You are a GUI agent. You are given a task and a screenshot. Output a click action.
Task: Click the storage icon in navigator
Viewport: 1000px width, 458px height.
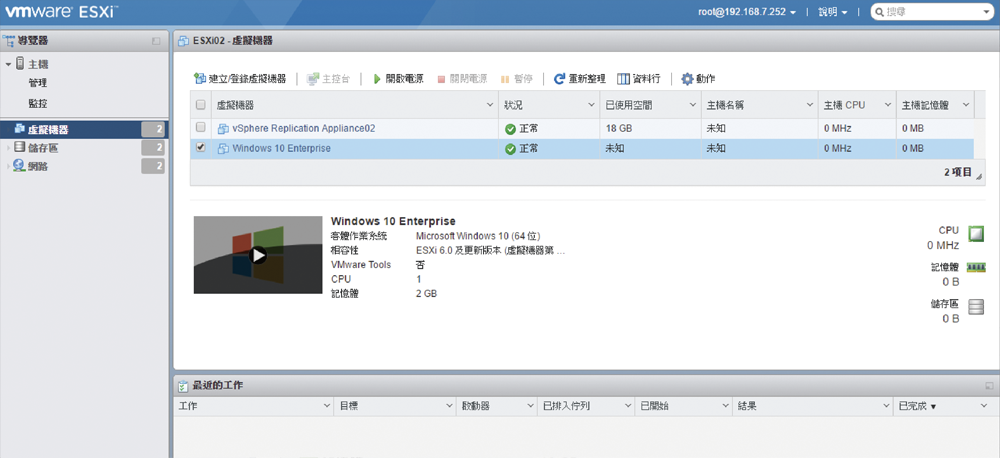[x=19, y=148]
